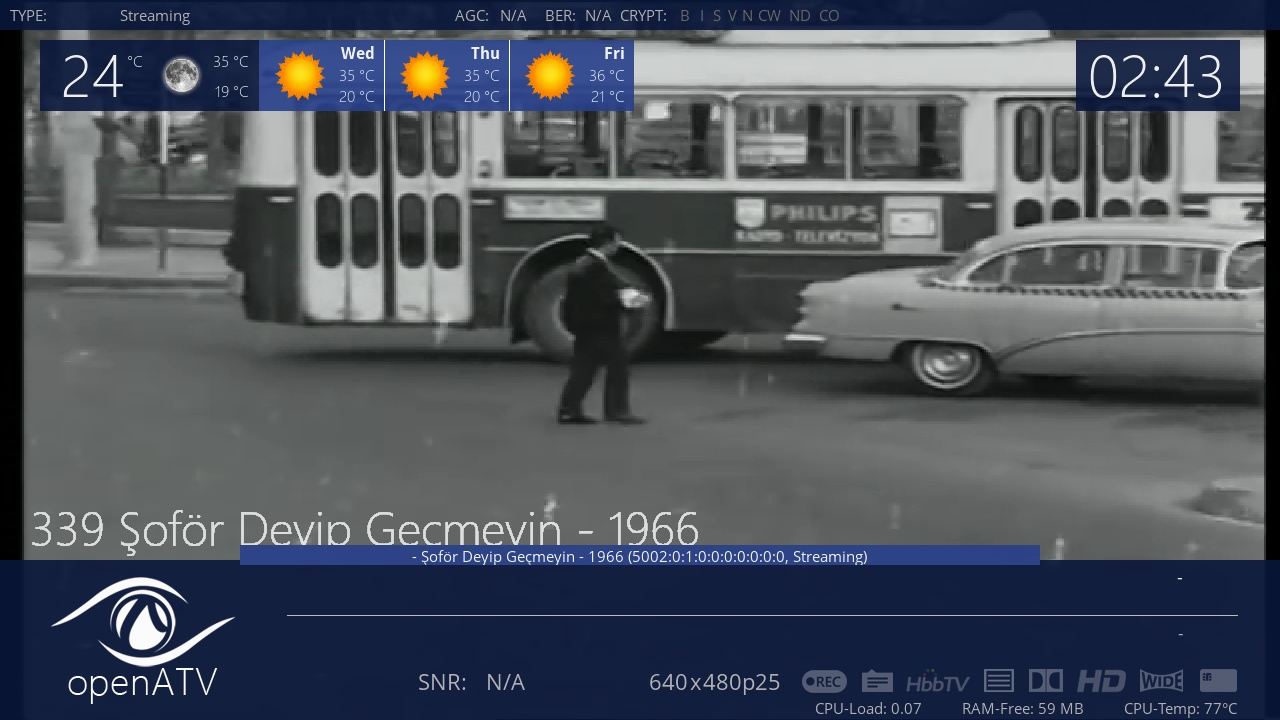1280x720 pixels.
Task: Click the current temperature 24 °C
Action: [x=101, y=76]
